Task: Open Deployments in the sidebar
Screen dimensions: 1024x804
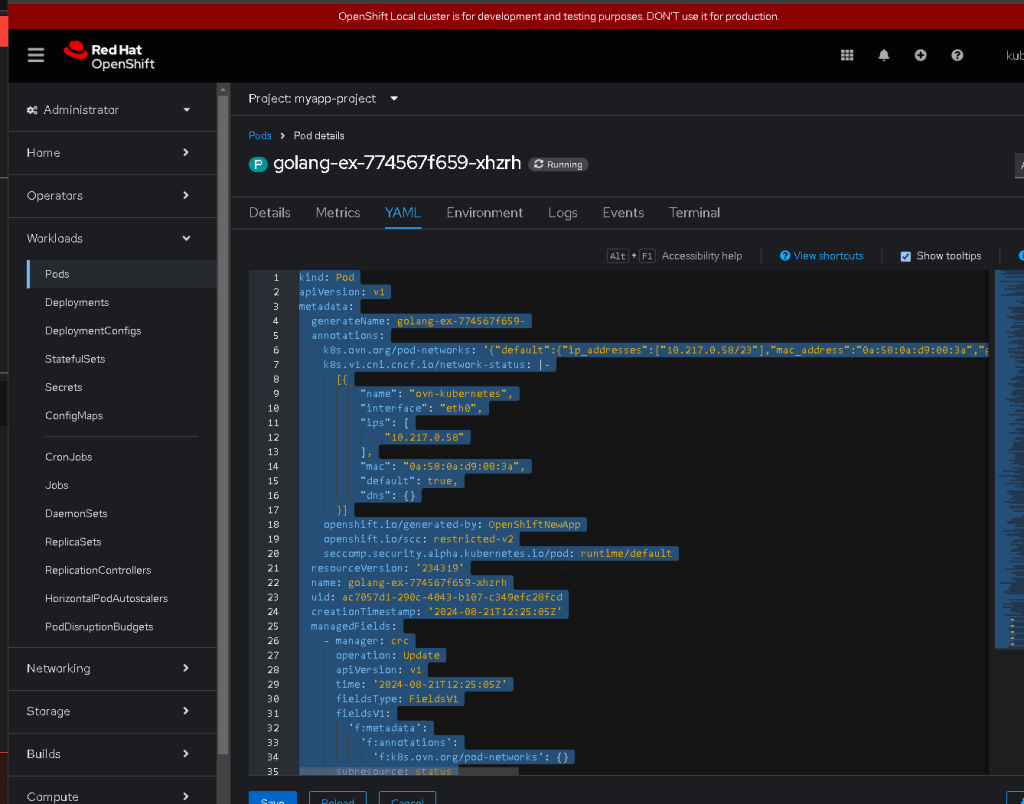Action: (x=77, y=302)
